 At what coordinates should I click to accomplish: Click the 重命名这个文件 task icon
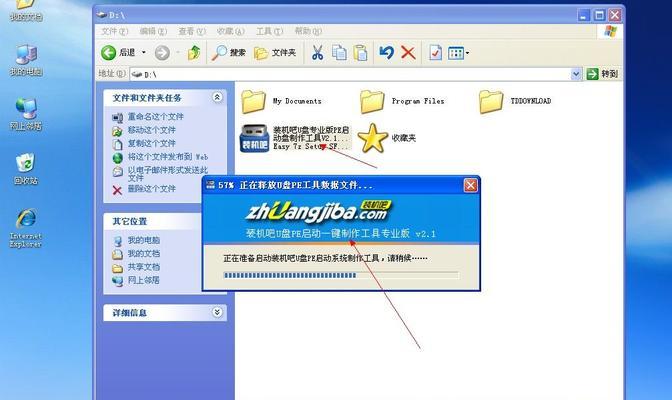(117, 117)
